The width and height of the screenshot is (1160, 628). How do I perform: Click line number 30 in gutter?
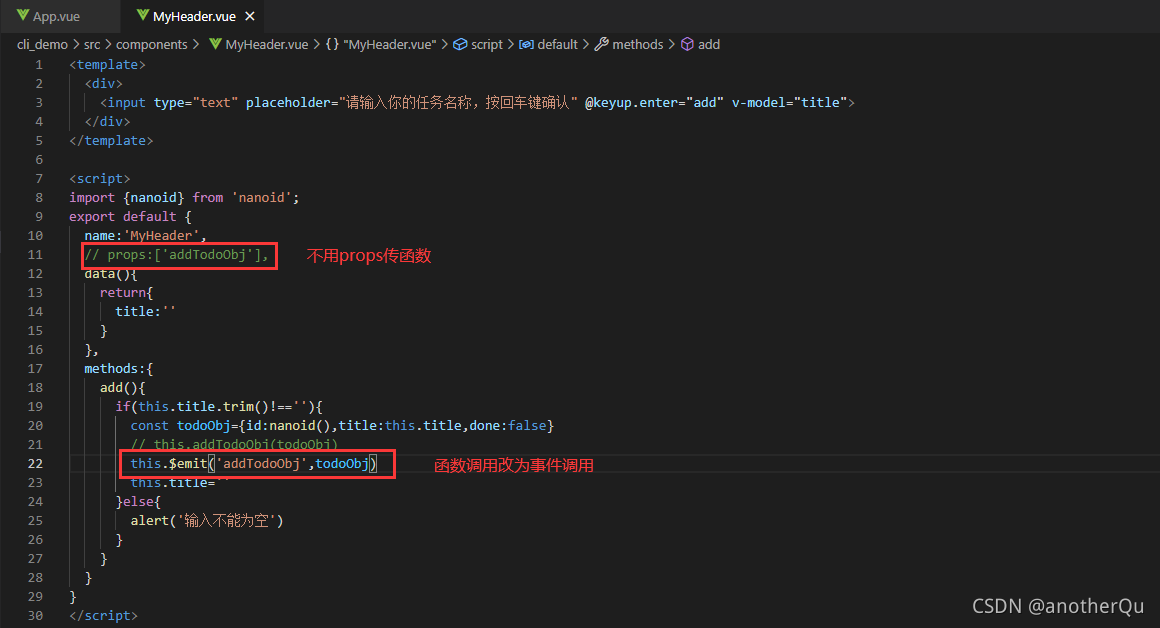click(x=35, y=615)
